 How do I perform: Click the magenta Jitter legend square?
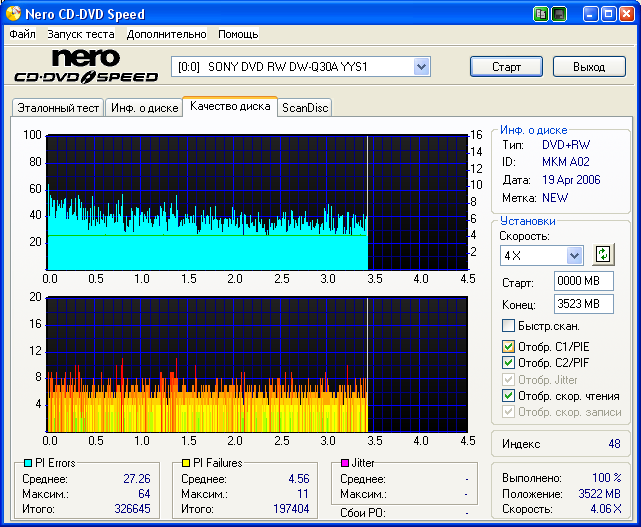[x=344, y=463]
